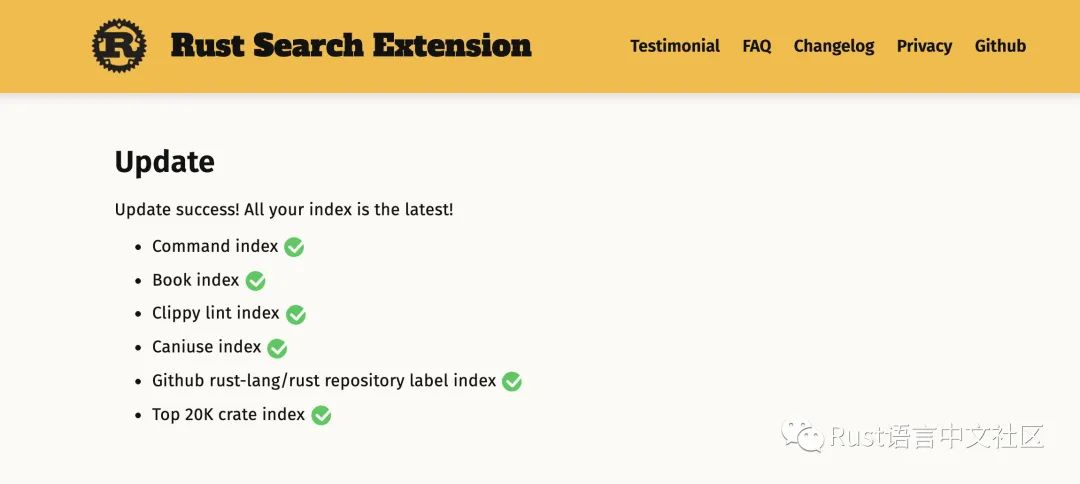
Task: Click the Rust Search Extension title
Action: pyautogui.click(x=351, y=46)
